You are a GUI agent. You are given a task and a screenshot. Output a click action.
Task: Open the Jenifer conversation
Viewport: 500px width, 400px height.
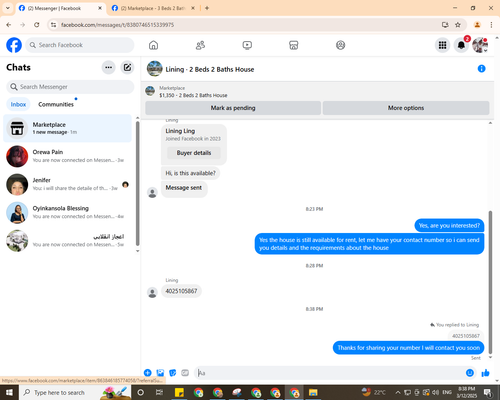[x=67, y=184]
